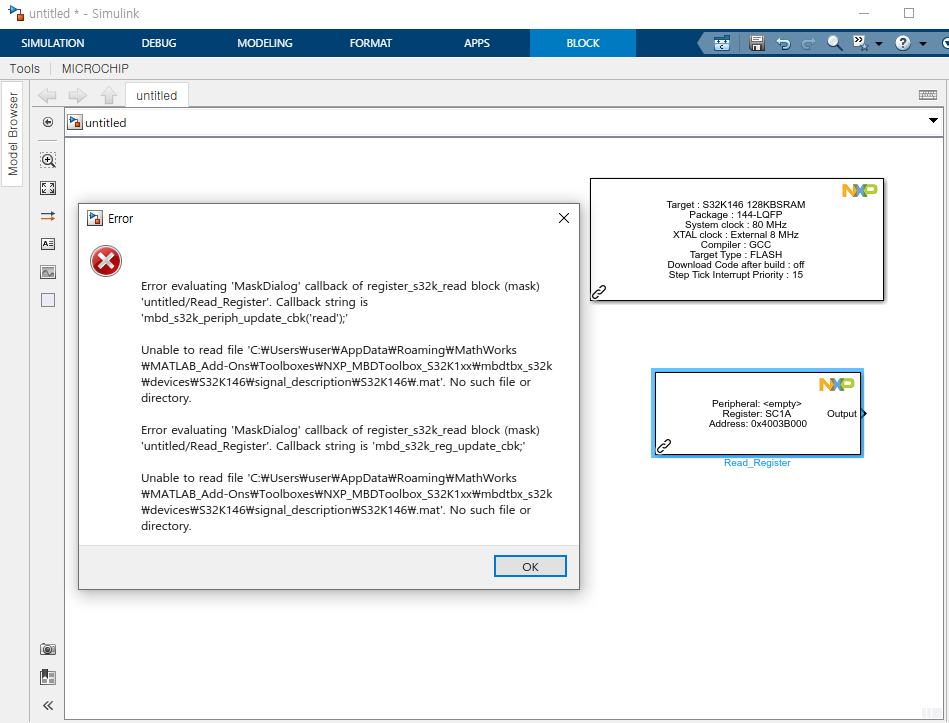Open the Help dropdown arrow in toolbar
The height and width of the screenshot is (723, 949).
pos(923,44)
